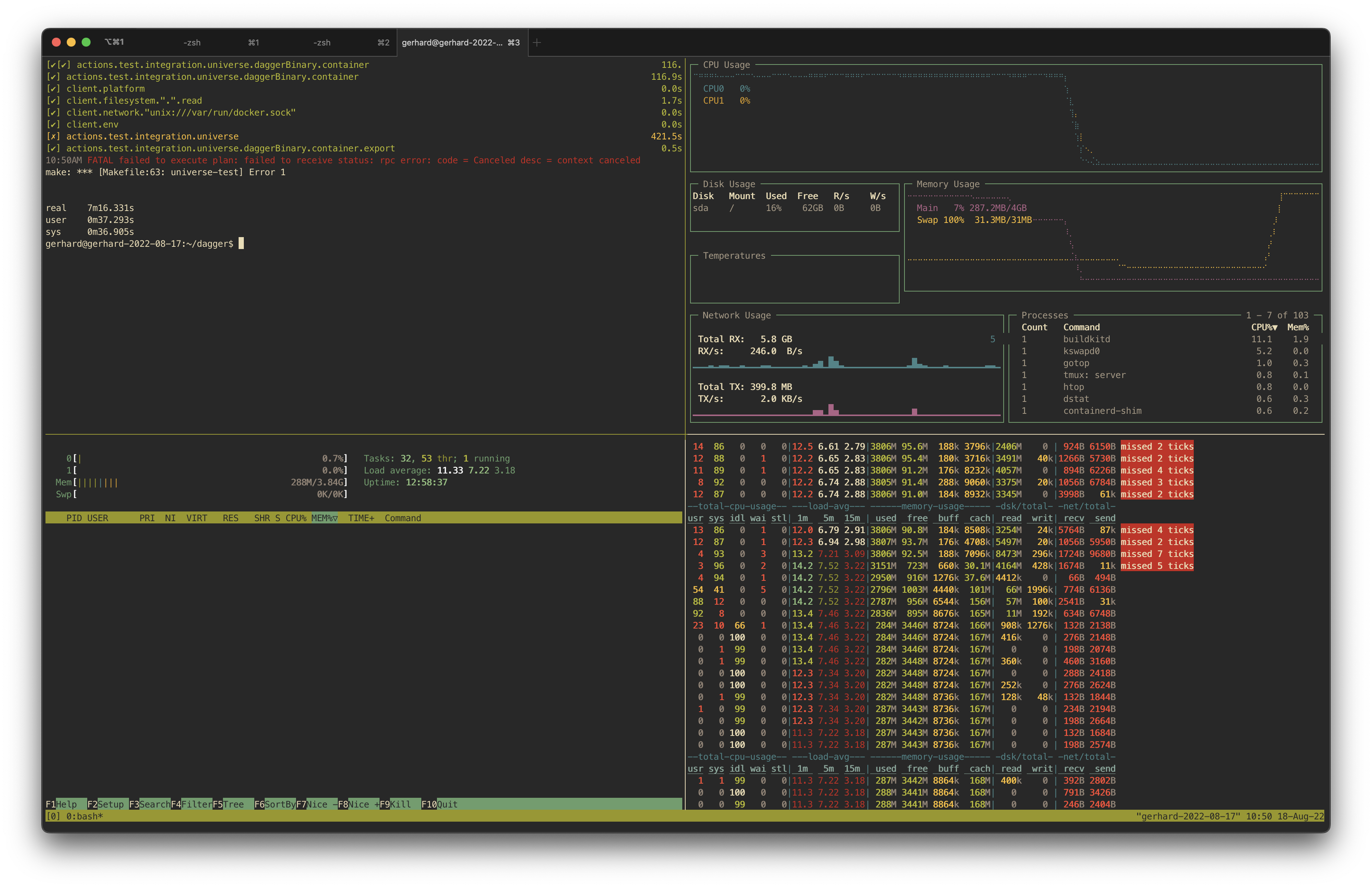The width and height of the screenshot is (1372, 888).
Task: Select the buildkitd process row
Action: tap(1164, 339)
